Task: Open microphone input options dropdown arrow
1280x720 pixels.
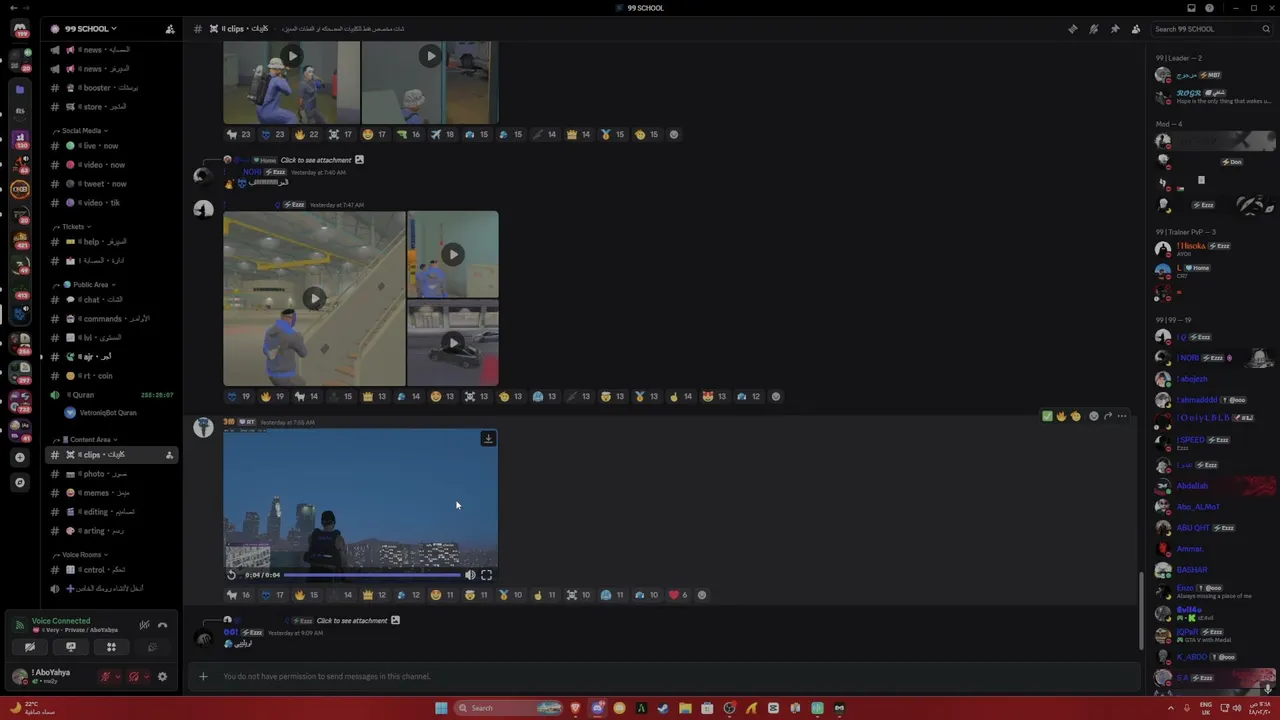Action: (x=117, y=677)
